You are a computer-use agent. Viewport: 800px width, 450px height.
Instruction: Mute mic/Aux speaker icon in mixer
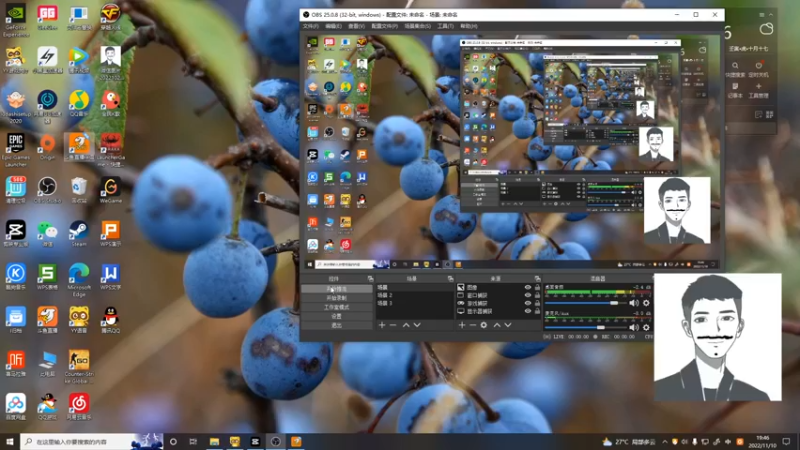point(634,328)
